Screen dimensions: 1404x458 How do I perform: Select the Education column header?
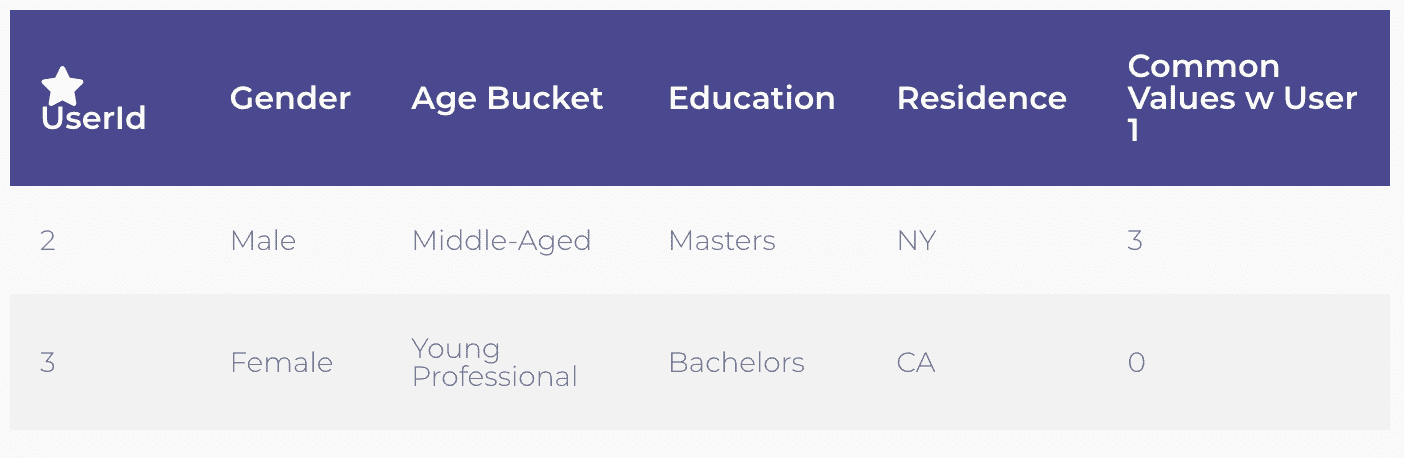[x=751, y=98]
